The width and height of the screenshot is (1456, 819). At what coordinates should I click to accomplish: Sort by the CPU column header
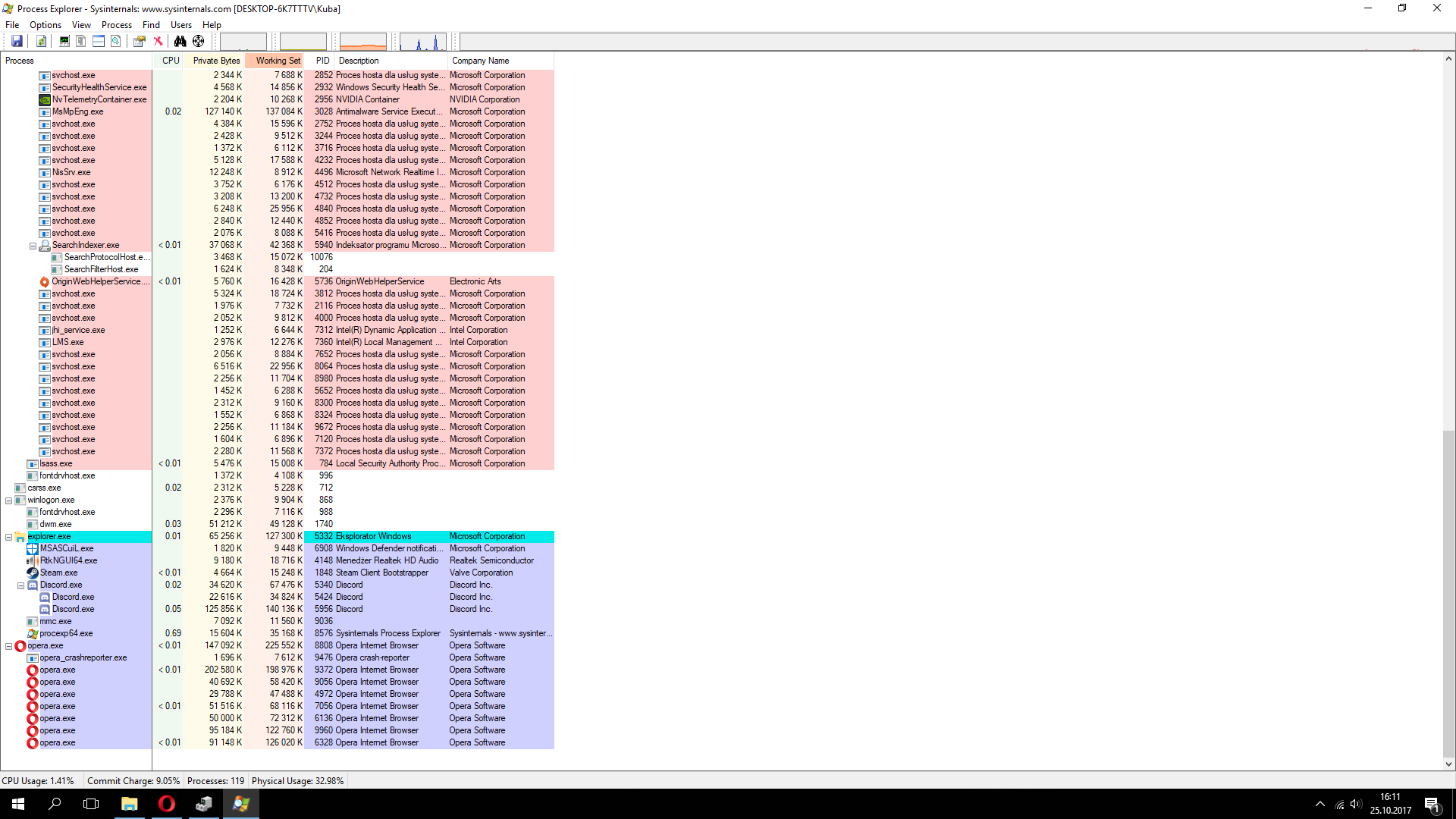pyautogui.click(x=168, y=61)
